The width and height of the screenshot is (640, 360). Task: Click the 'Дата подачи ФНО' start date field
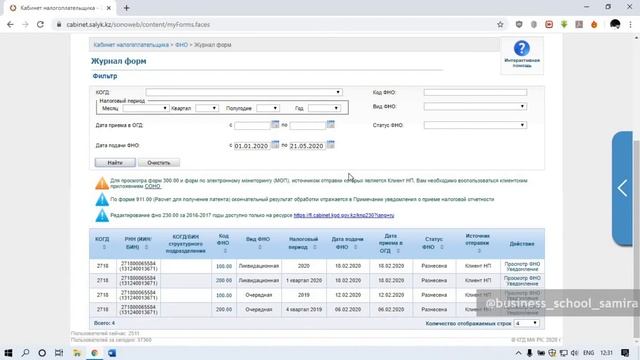click(252, 146)
